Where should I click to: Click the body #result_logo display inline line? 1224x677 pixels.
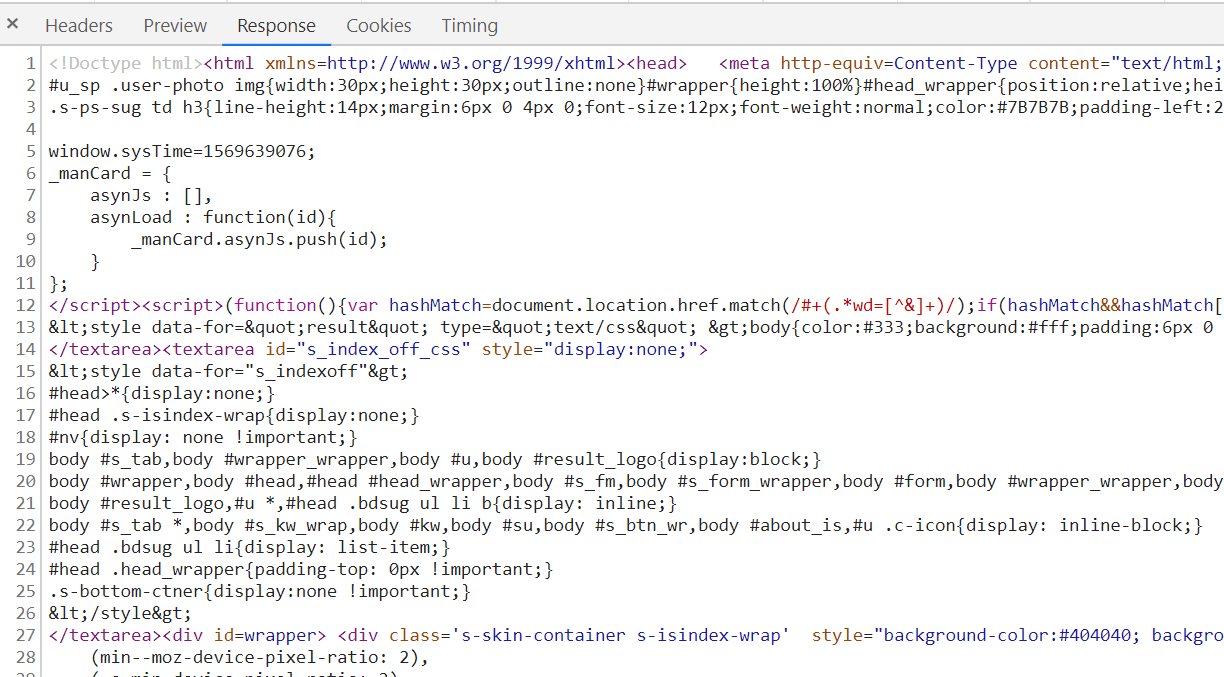363,503
